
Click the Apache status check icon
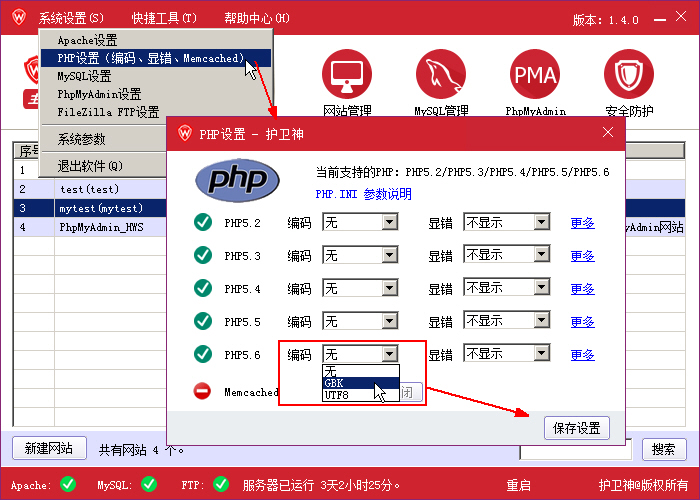pos(68,484)
